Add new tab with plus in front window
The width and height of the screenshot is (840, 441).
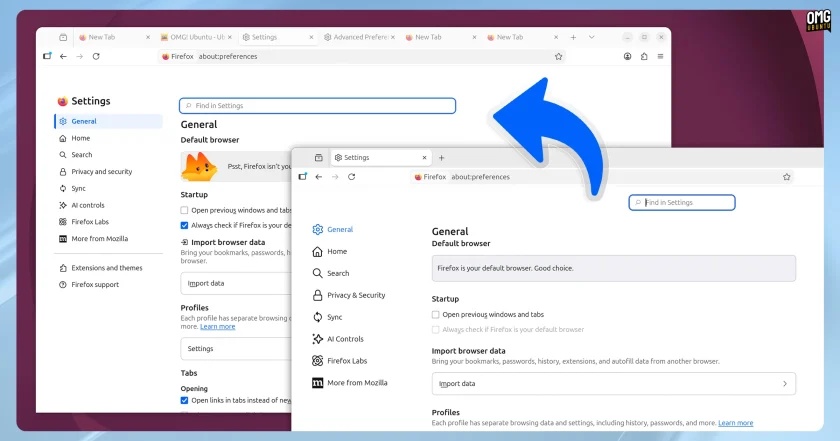click(x=441, y=158)
